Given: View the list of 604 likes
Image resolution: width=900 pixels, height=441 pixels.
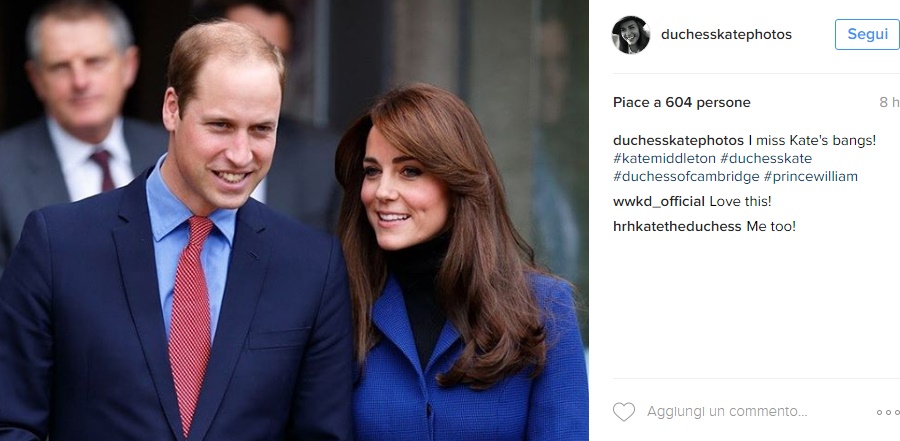Looking at the screenshot, I should click(x=681, y=102).
